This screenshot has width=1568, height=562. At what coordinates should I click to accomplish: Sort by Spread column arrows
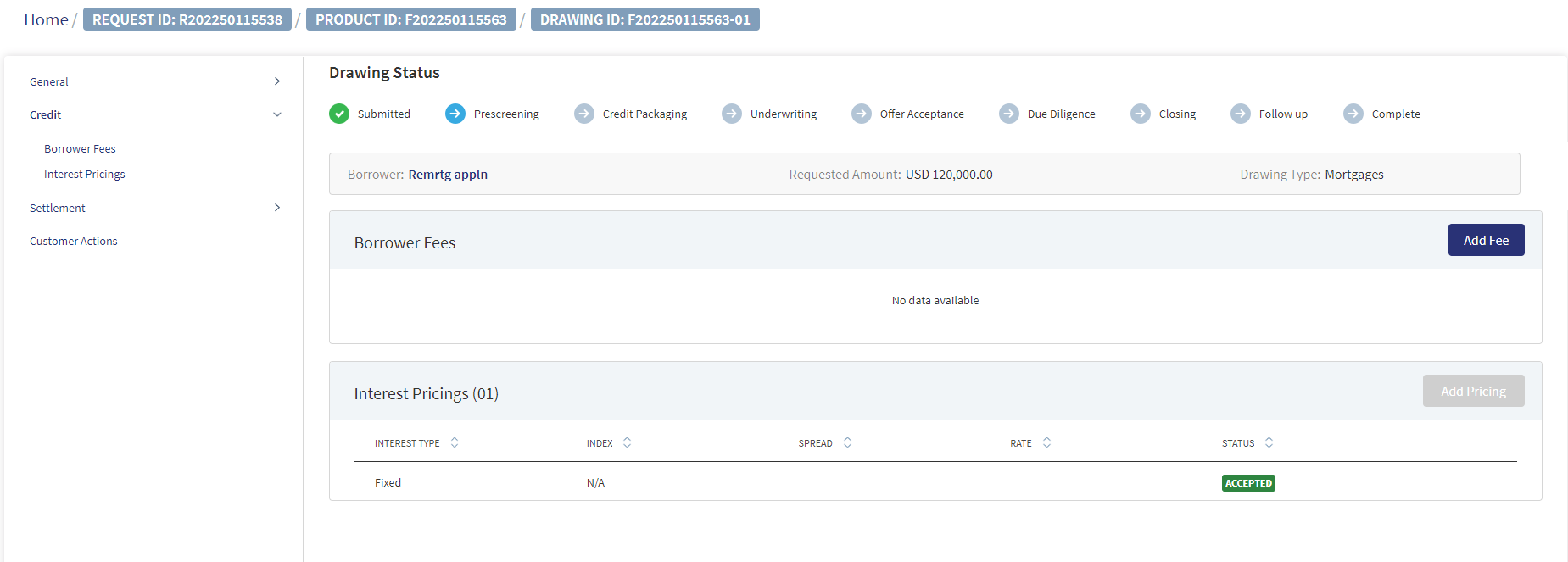847,442
